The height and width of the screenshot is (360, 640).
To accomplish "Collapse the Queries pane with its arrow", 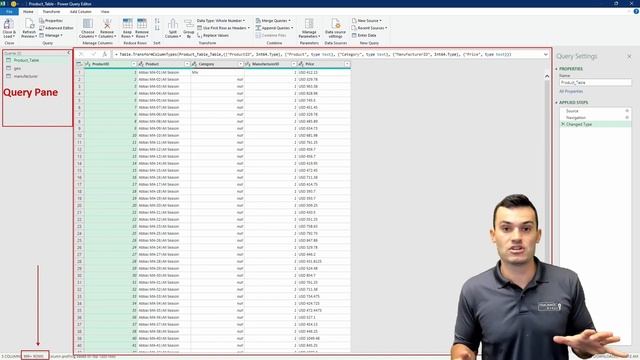I will [69, 53].
